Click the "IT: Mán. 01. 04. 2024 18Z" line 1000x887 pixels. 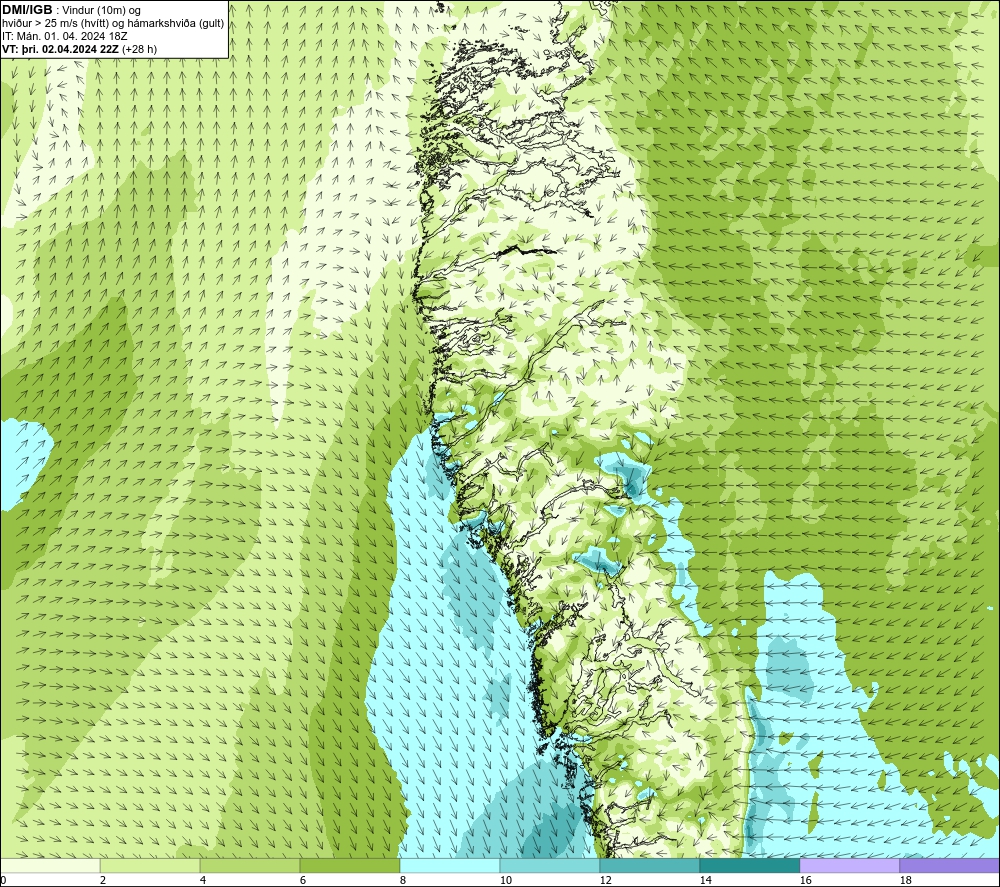click(x=64, y=36)
